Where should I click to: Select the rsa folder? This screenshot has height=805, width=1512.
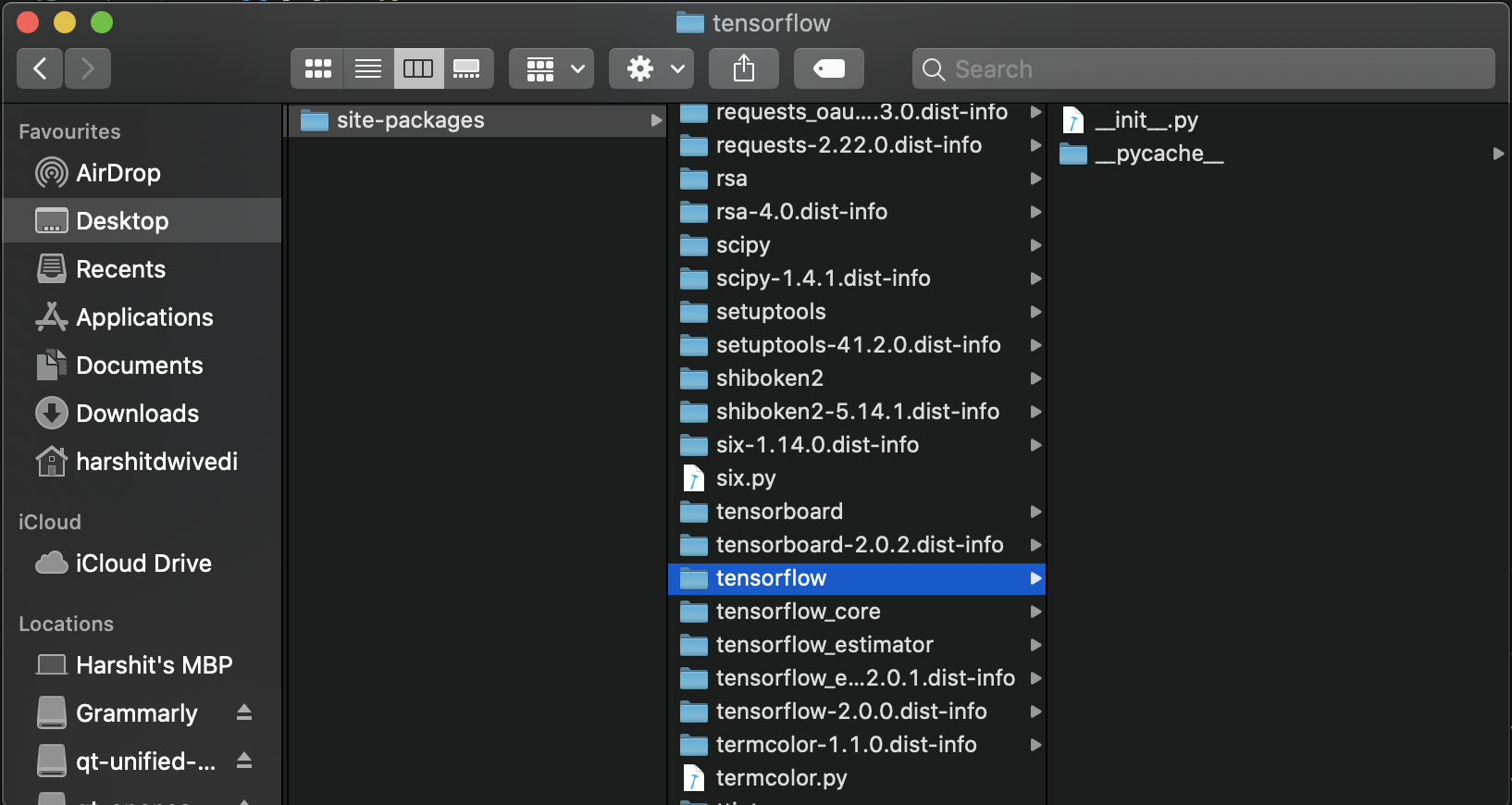click(857, 179)
